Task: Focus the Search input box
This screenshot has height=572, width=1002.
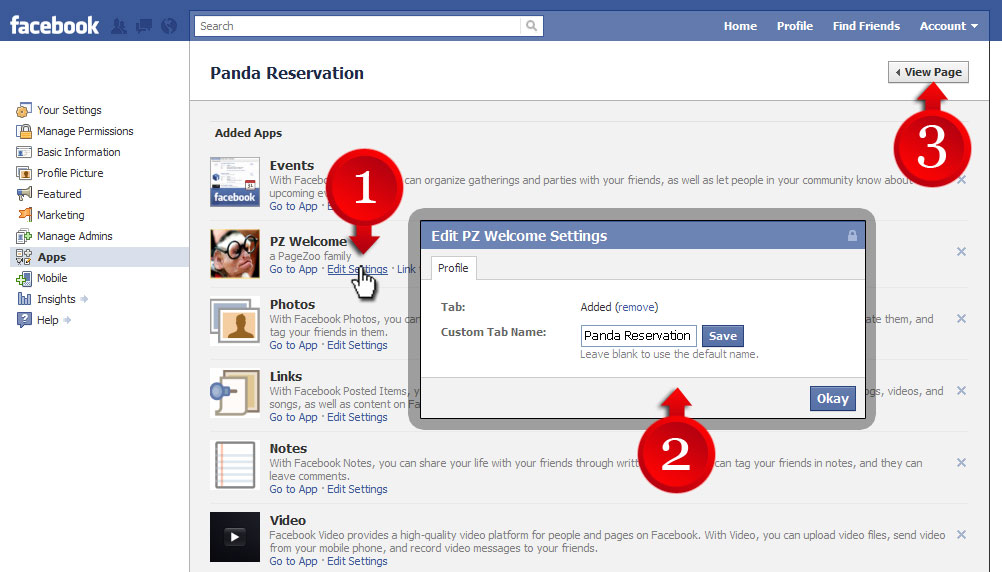Action: point(358,26)
